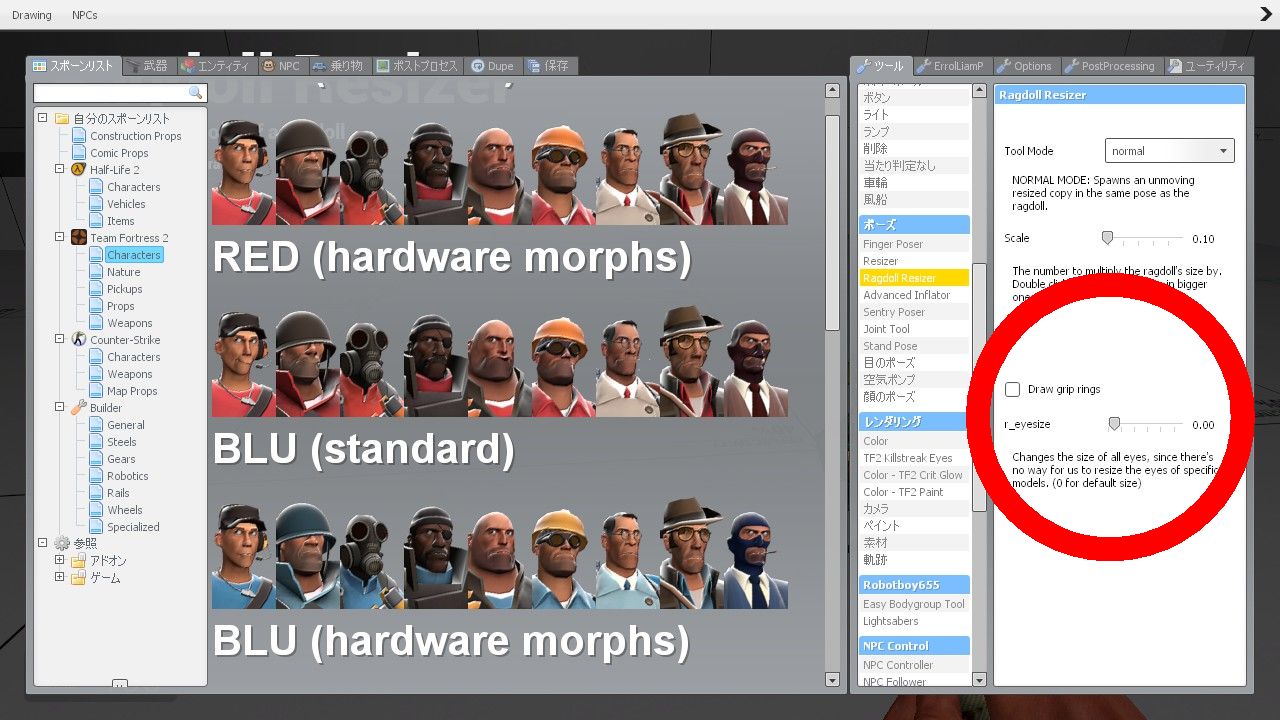This screenshot has width=1280, height=720.
Task: Click the Counter-Strike icon in the tree
Action: point(79,340)
